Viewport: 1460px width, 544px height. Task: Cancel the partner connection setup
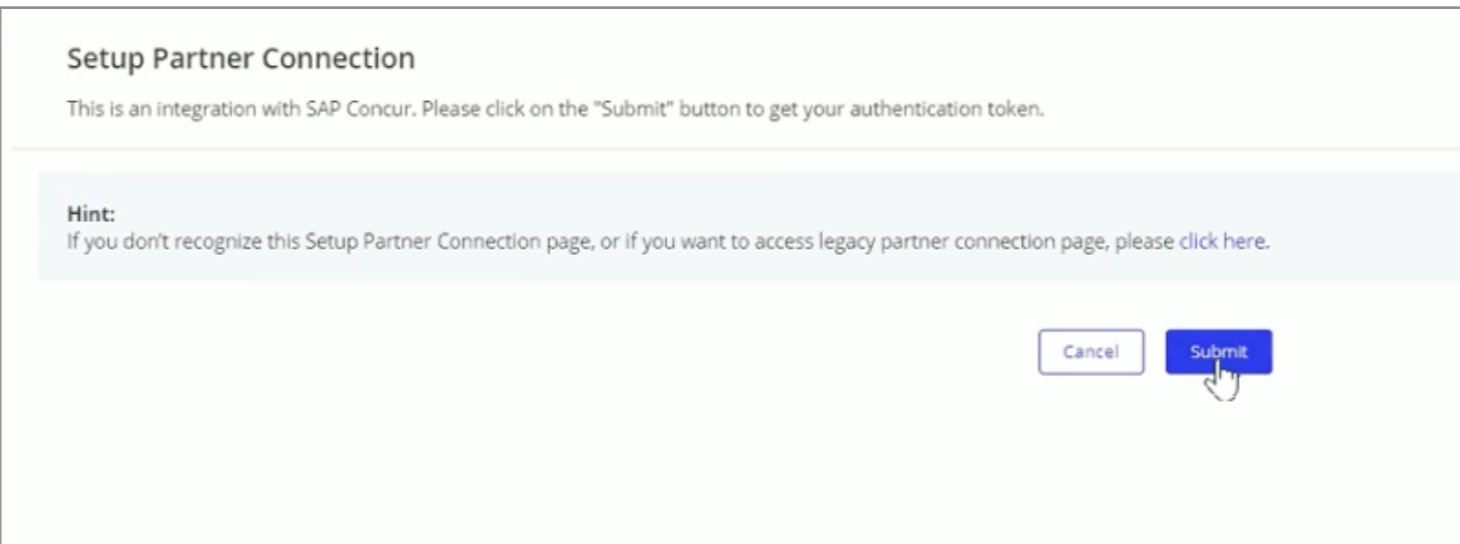(1091, 352)
